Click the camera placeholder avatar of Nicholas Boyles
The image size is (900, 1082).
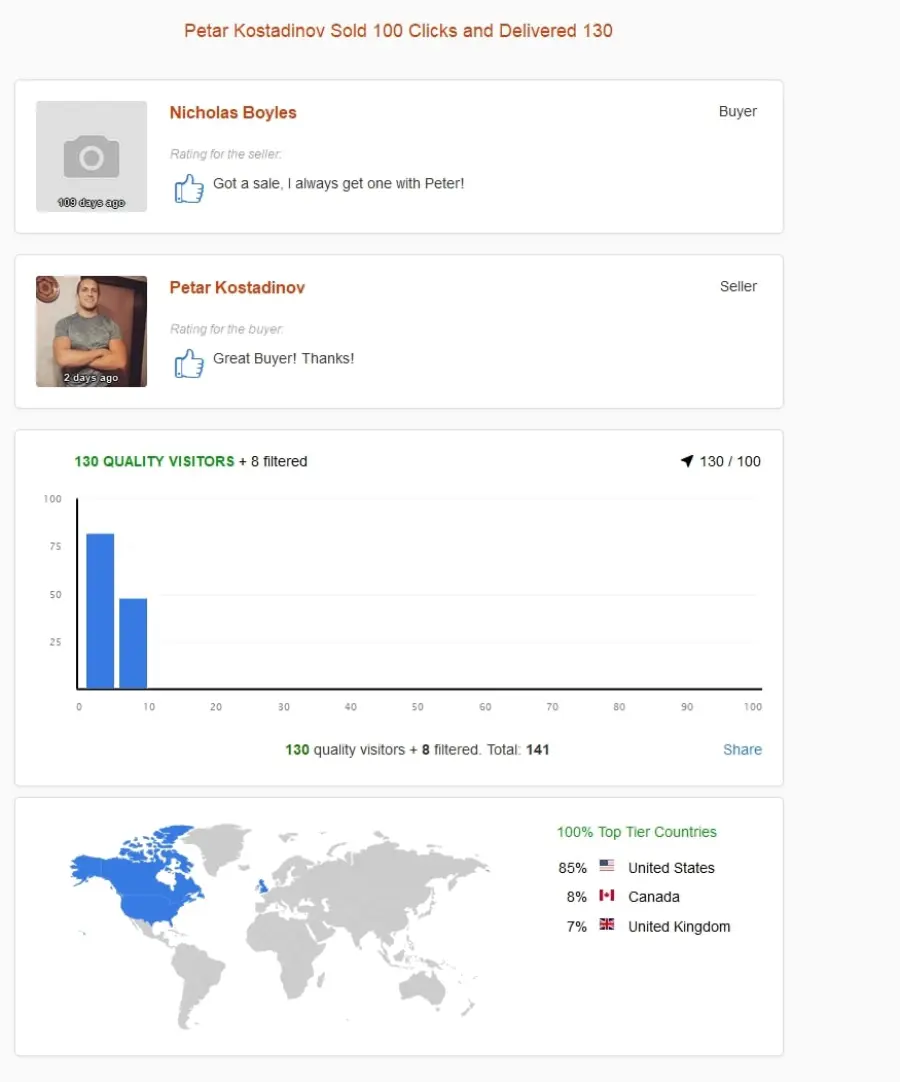[x=91, y=156]
